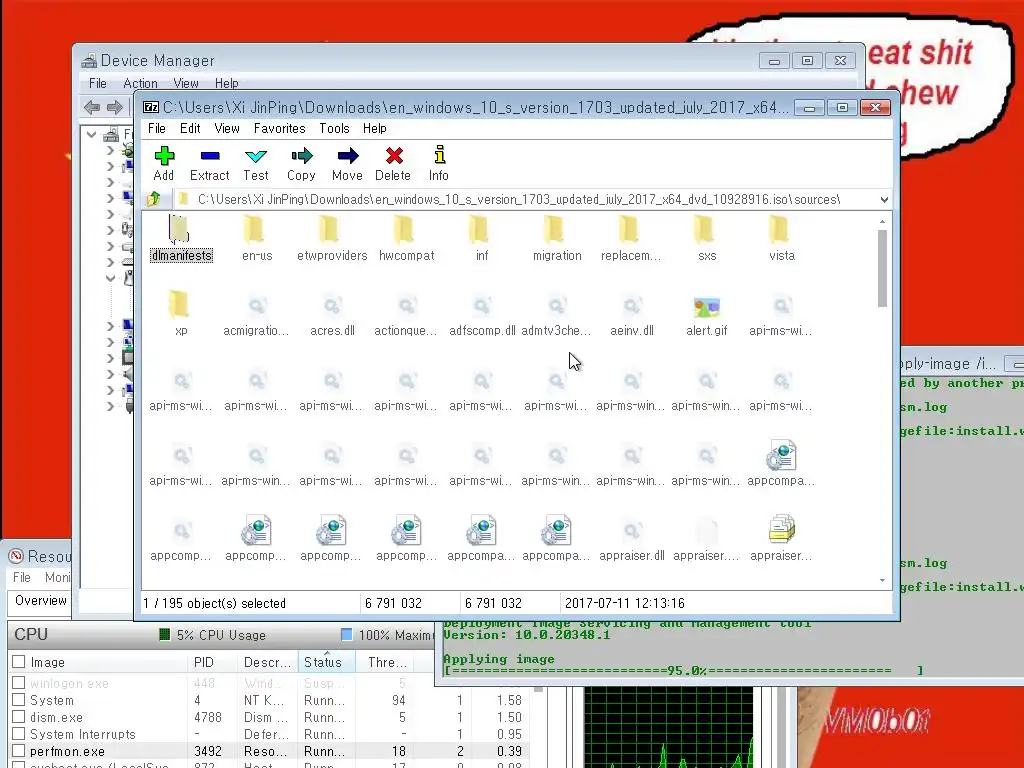Go up one folder level in 7-Zip
This screenshot has width=1024, height=768.
[x=154, y=199]
